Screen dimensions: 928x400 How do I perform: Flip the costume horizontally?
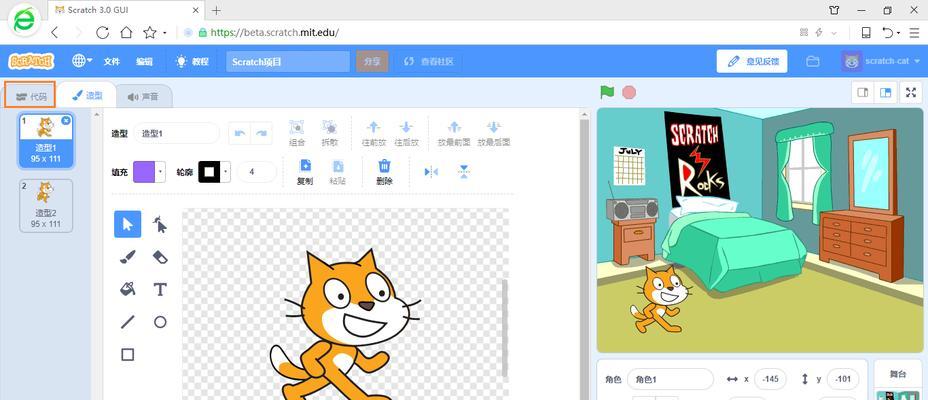tap(431, 172)
